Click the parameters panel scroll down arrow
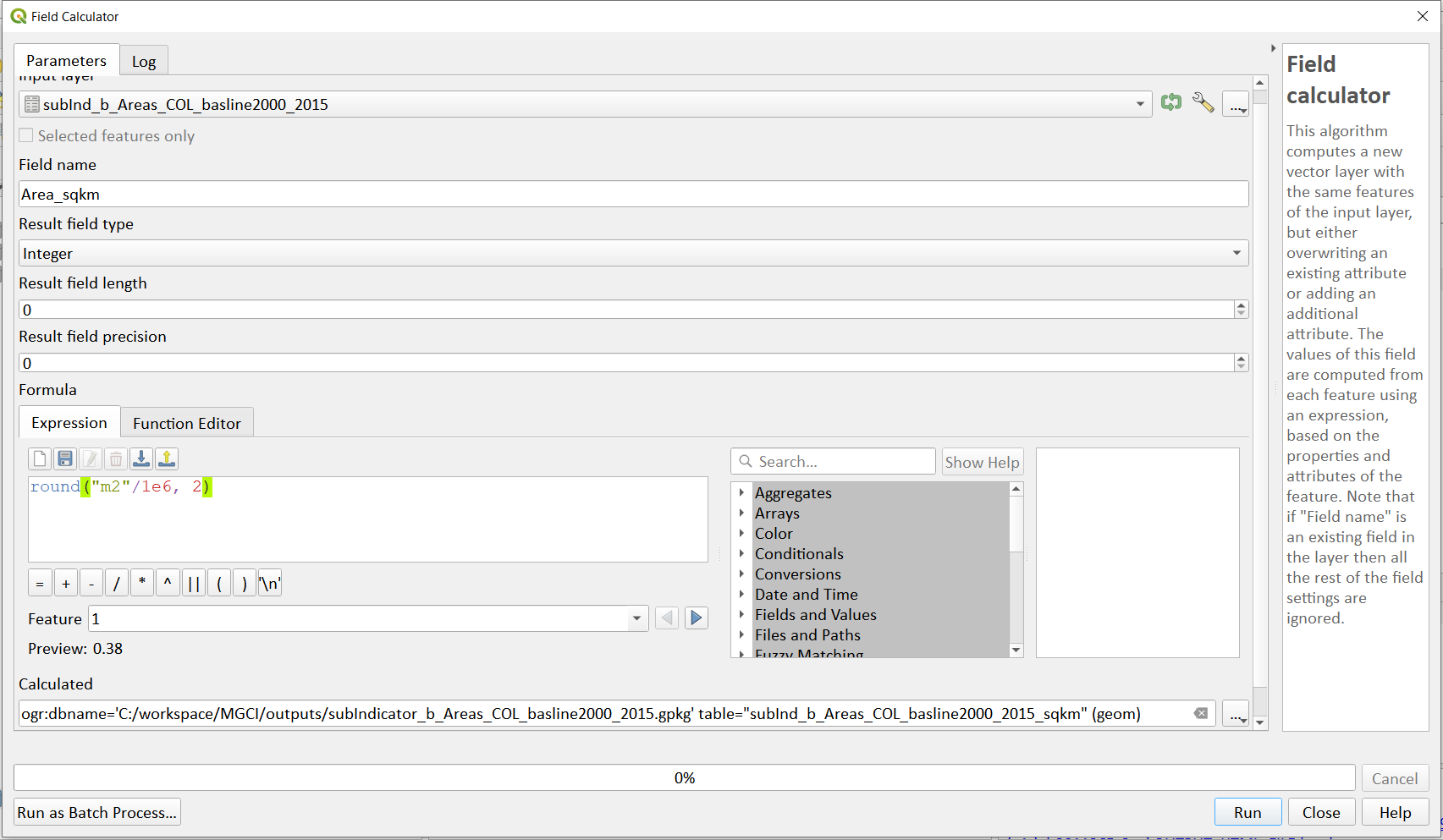The height and width of the screenshot is (840, 1443). [x=1260, y=722]
